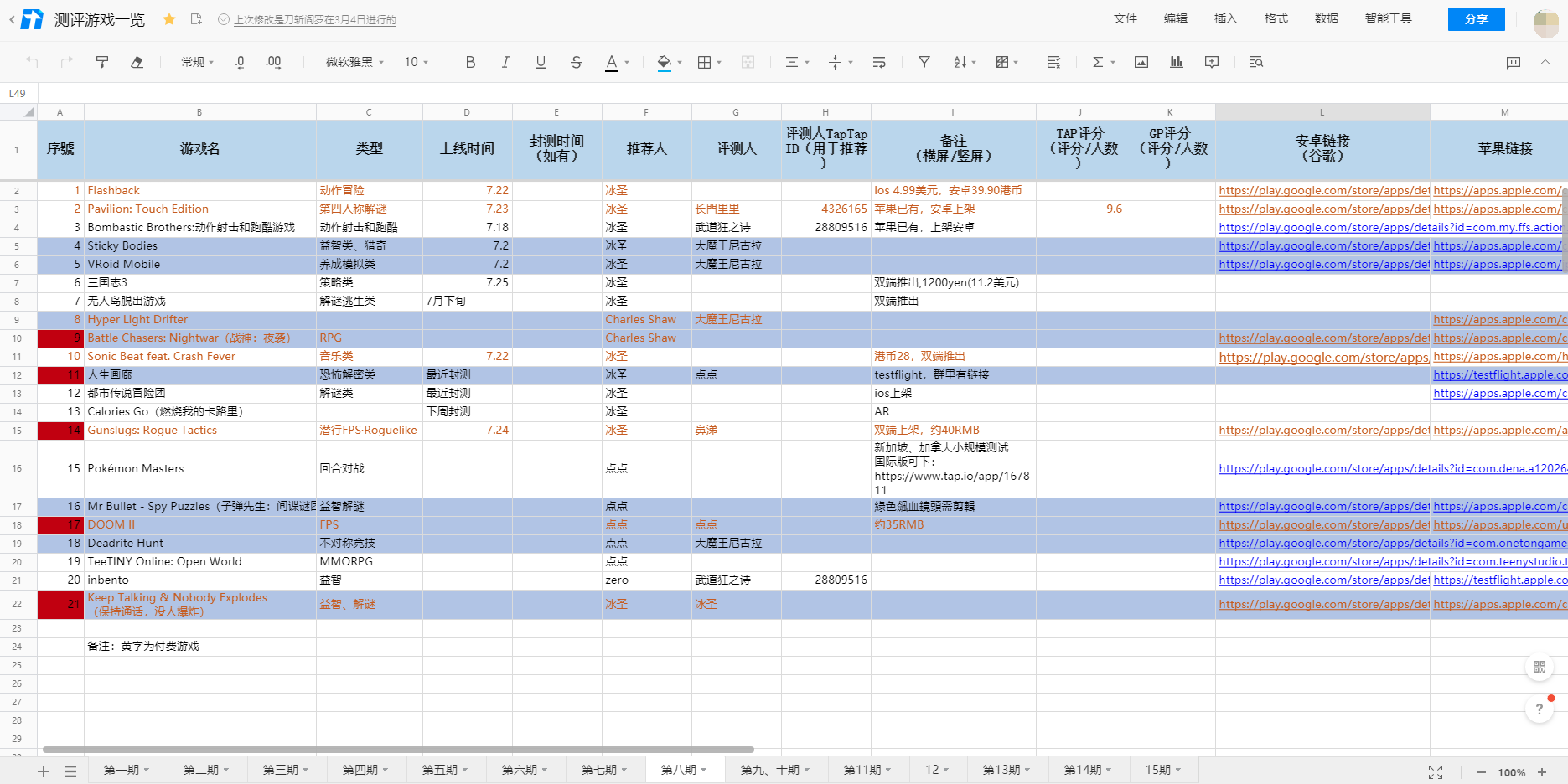Apply strikethrough formatting
1568x784 pixels.
(x=576, y=62)
